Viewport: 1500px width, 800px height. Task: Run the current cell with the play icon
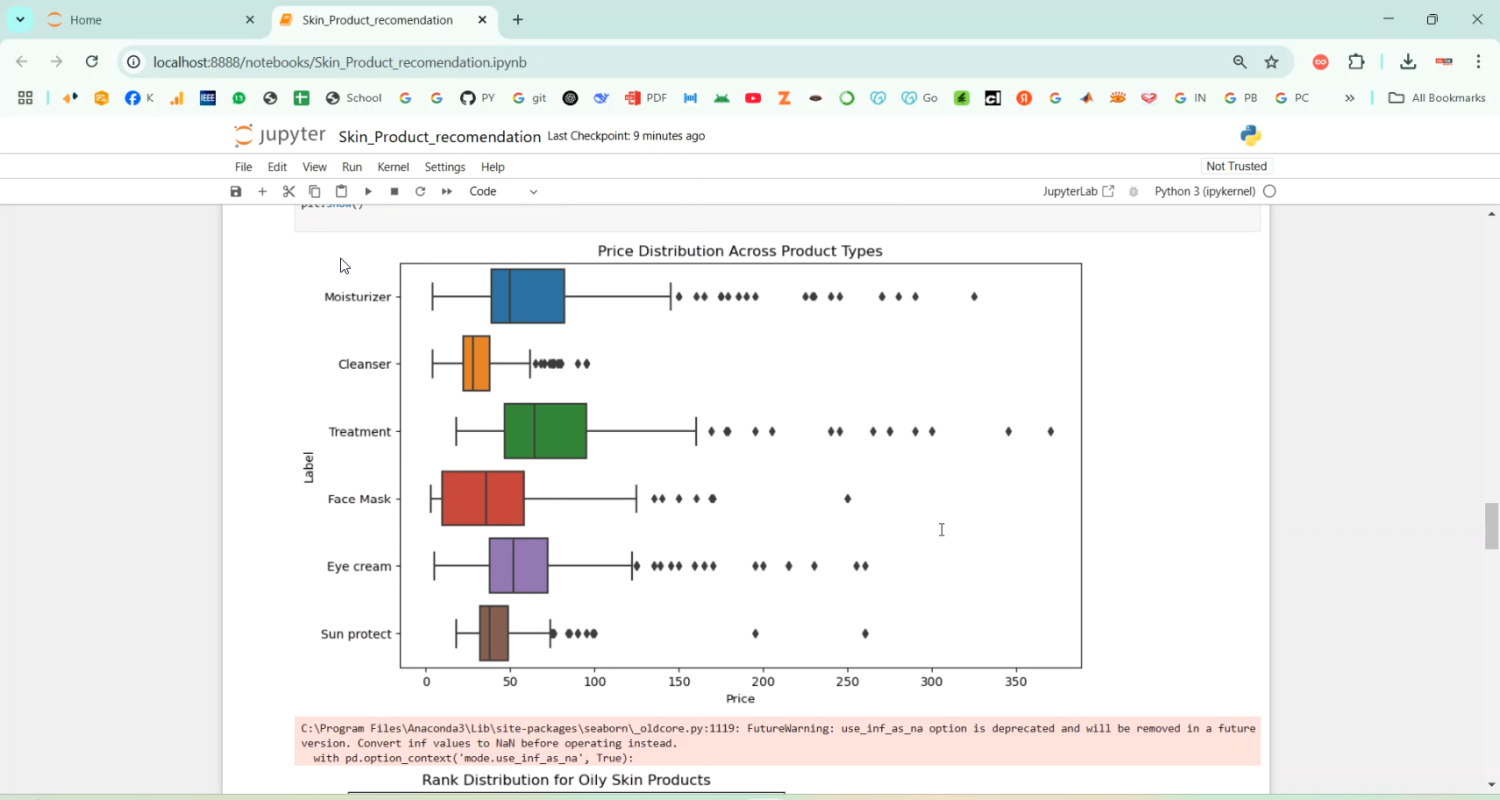click(x=368, y=191)
